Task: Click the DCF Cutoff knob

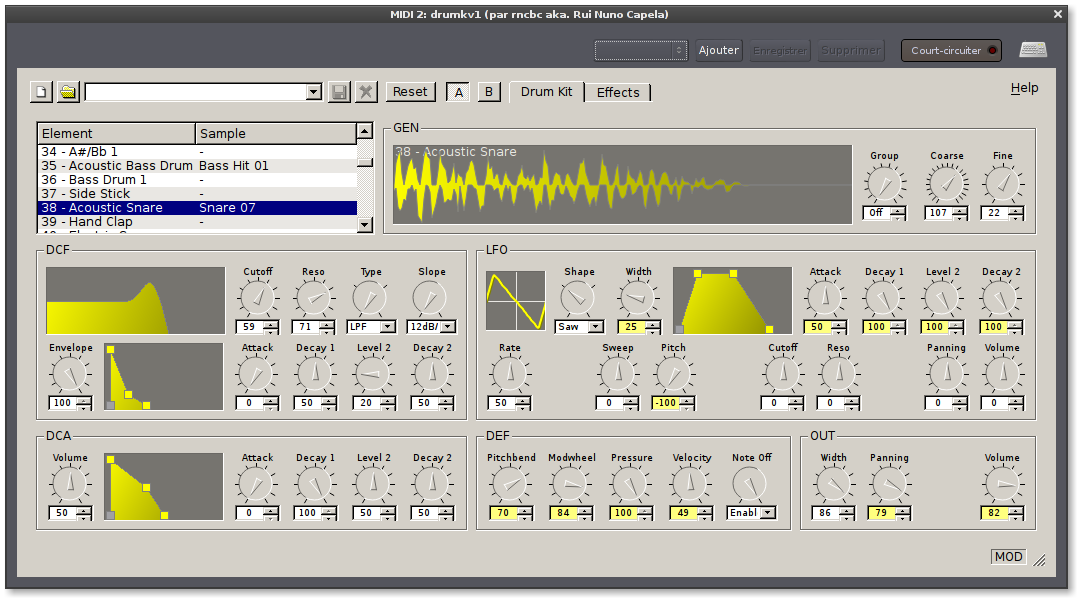Action: pos(257,298)
